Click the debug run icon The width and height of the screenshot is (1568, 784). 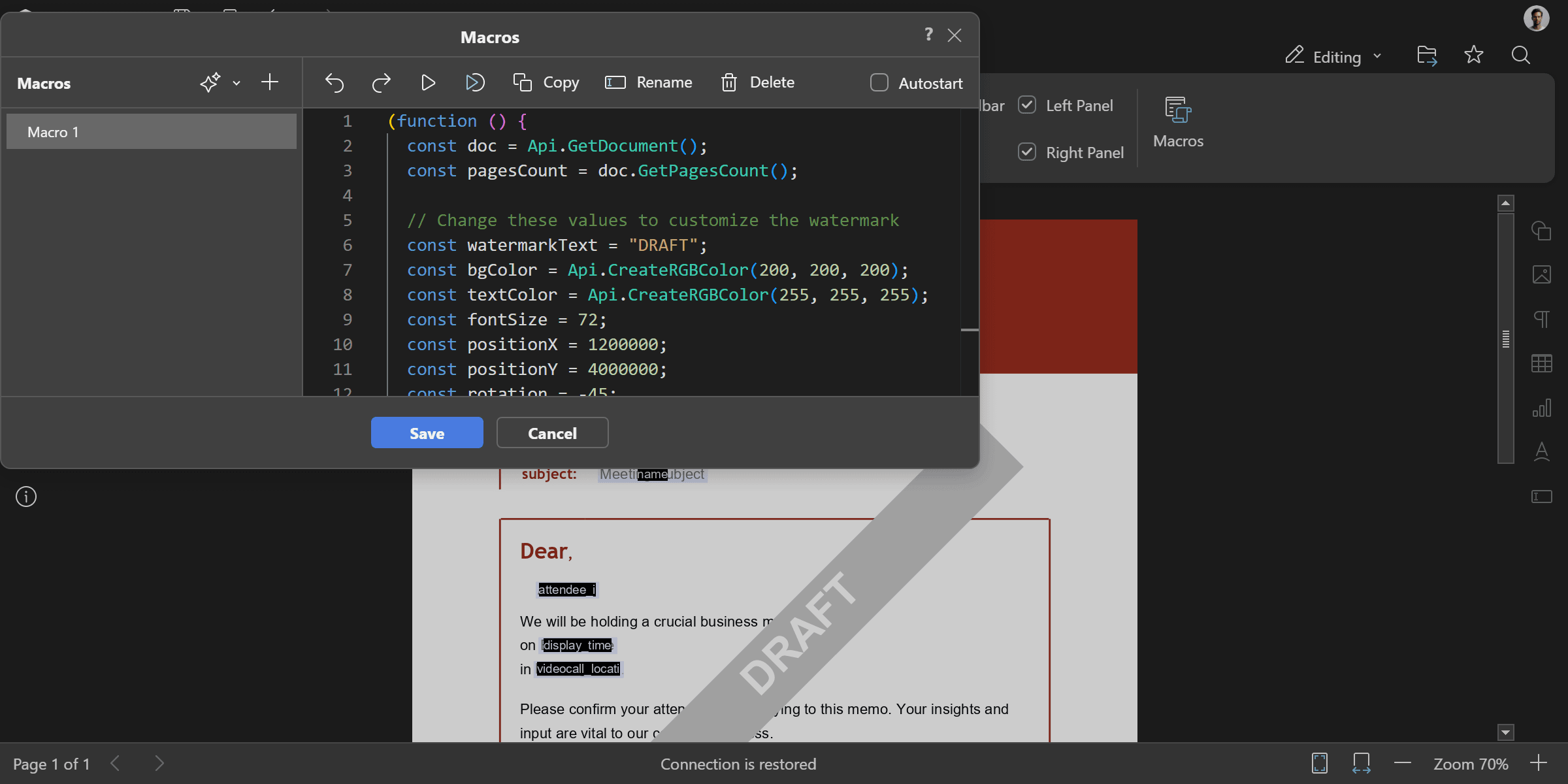point(475,83)
